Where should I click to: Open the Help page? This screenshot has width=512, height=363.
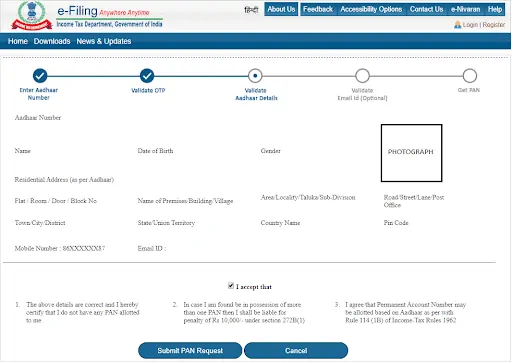pos(495,9)
